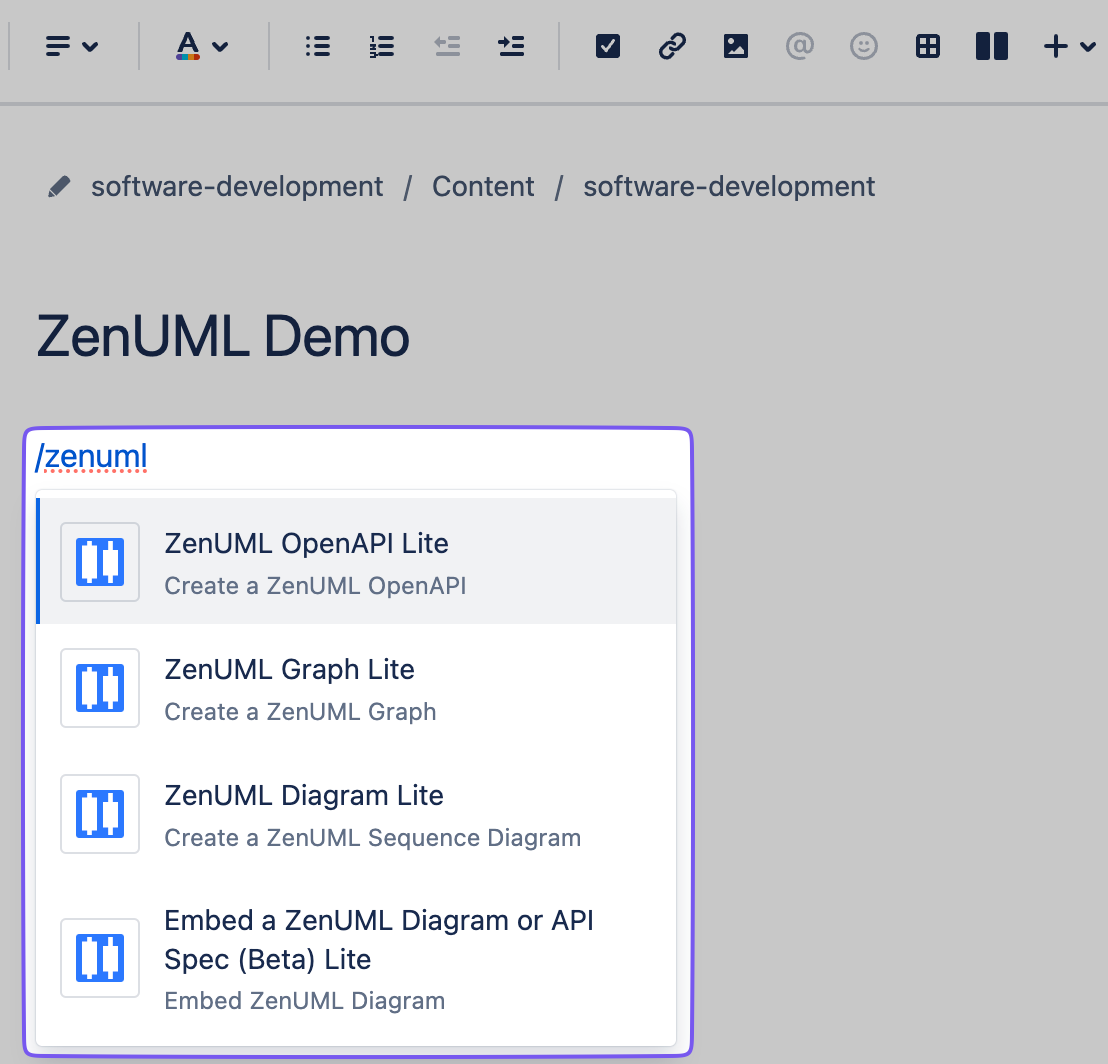This screenshot has height=1064, width=1108.
Task: Mention a user with the @ icon
Action: 799,46
